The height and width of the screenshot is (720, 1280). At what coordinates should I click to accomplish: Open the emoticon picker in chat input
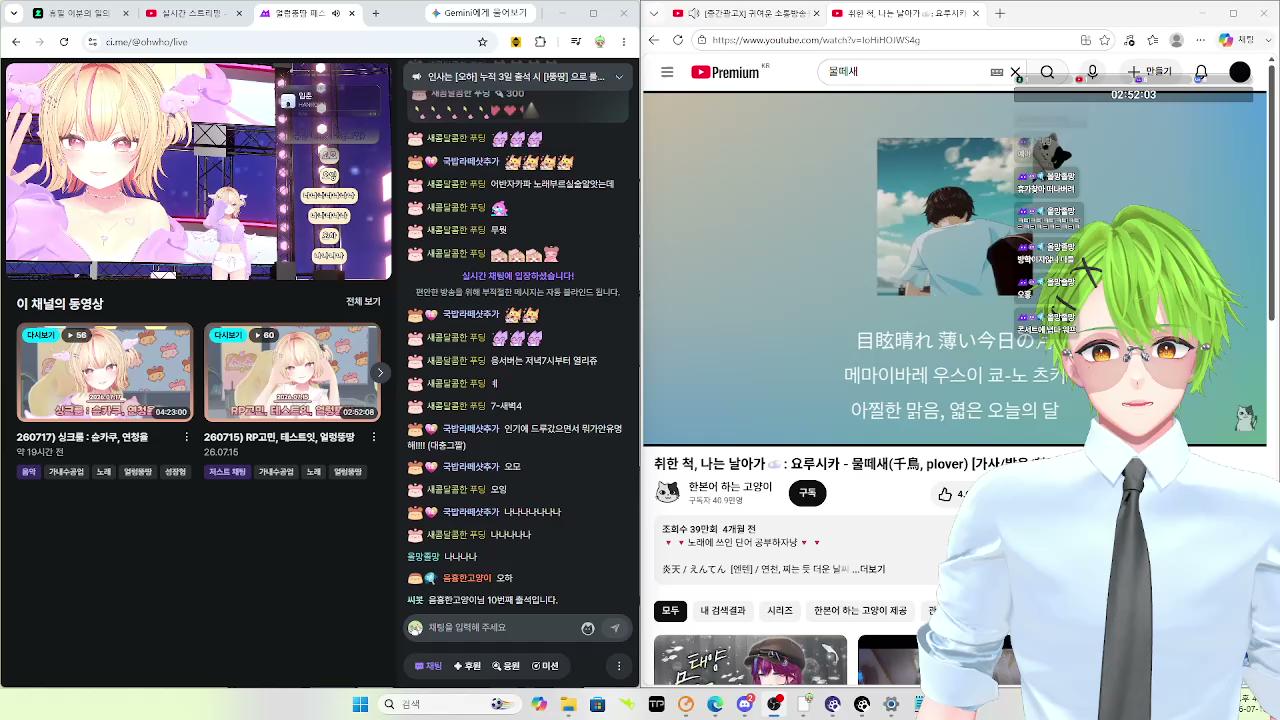point(588,628)
